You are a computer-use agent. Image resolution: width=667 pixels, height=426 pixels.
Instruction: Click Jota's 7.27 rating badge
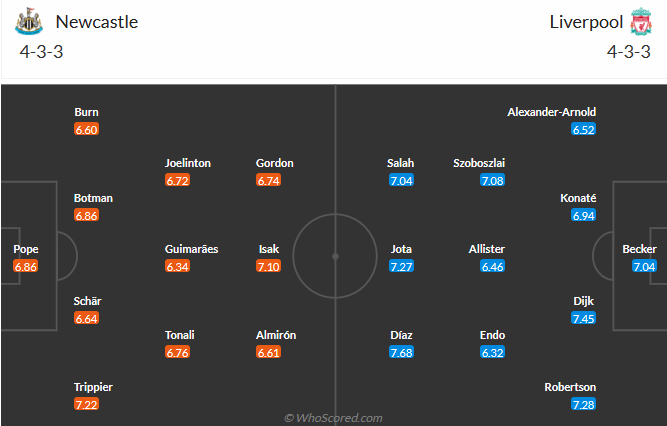tap(401, 266)
